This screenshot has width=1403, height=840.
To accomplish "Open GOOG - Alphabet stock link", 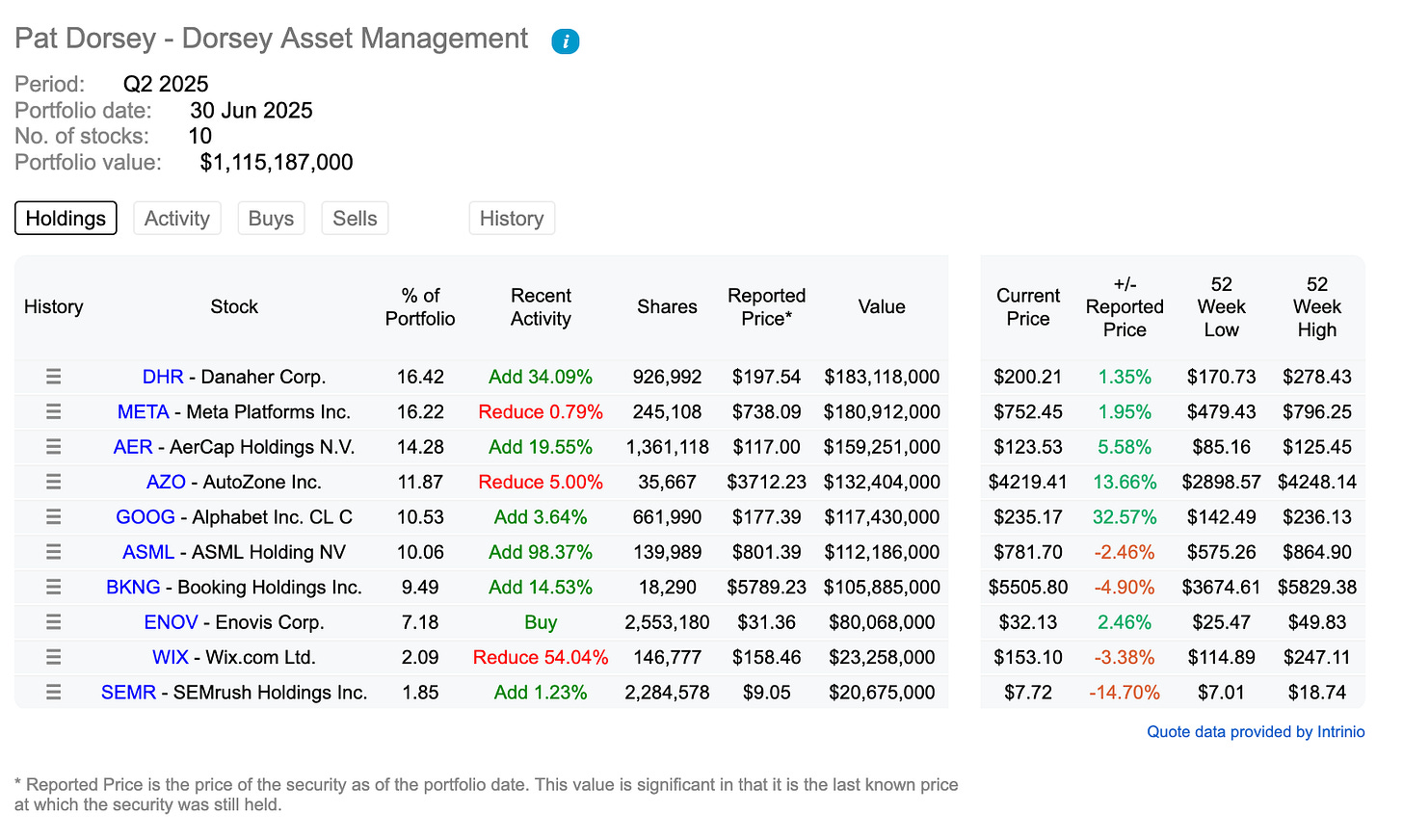I will (234, 517).
